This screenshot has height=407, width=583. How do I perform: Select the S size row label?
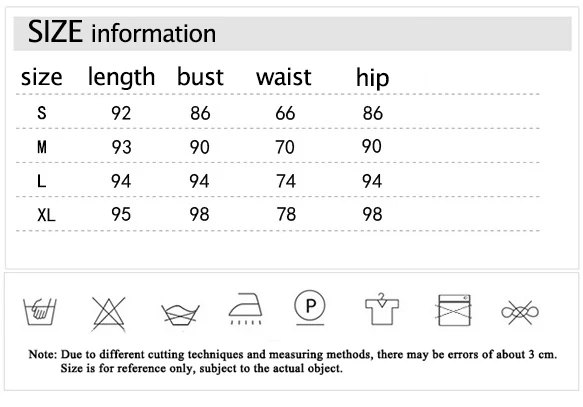coord(42,113)
